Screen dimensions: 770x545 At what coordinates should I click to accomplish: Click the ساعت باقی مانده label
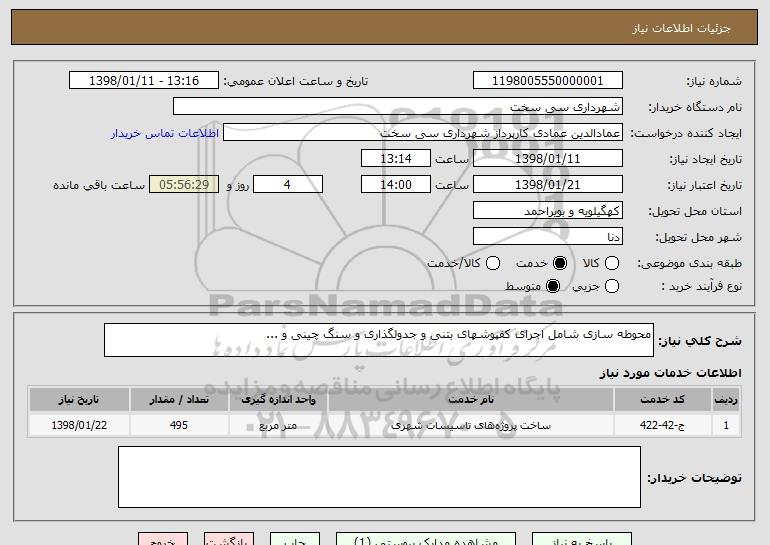(99, 185)
